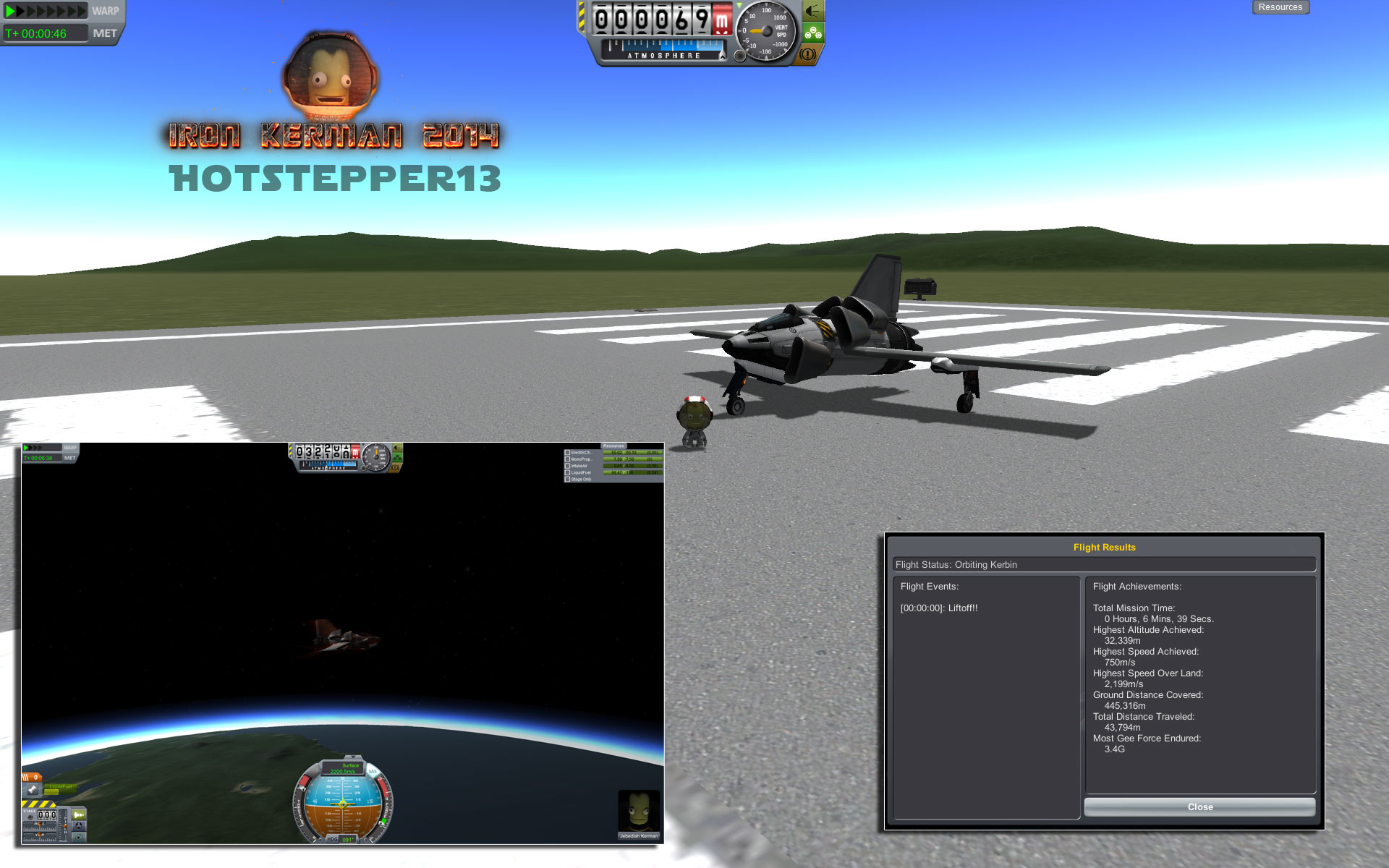The height and width of the screenshot is (868, 1389).
Task: Click the engine icon in inset staging stack
Action: 32,789
